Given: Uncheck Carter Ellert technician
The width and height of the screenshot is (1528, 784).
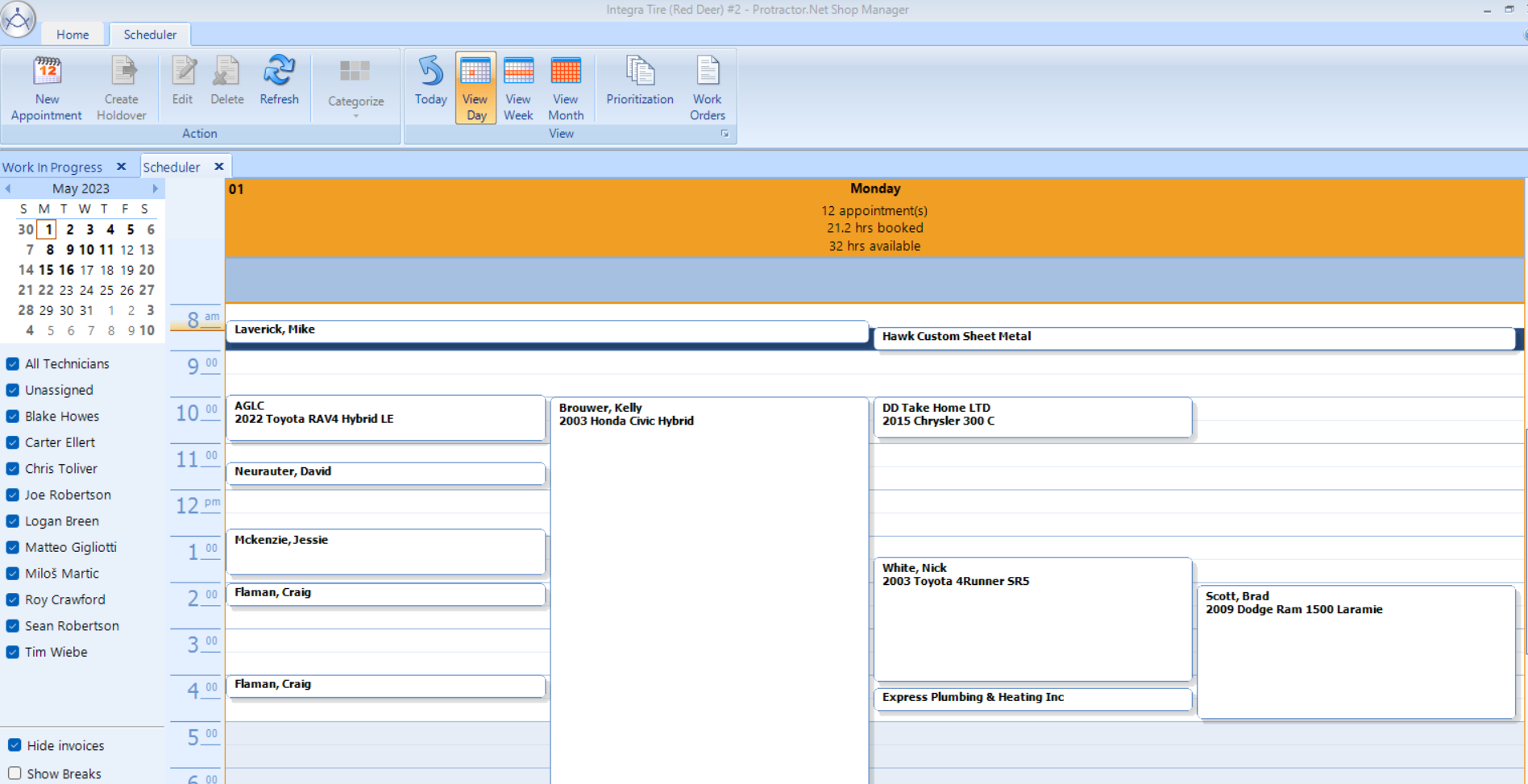Looking at the screenshot, I should pos(13,442).
